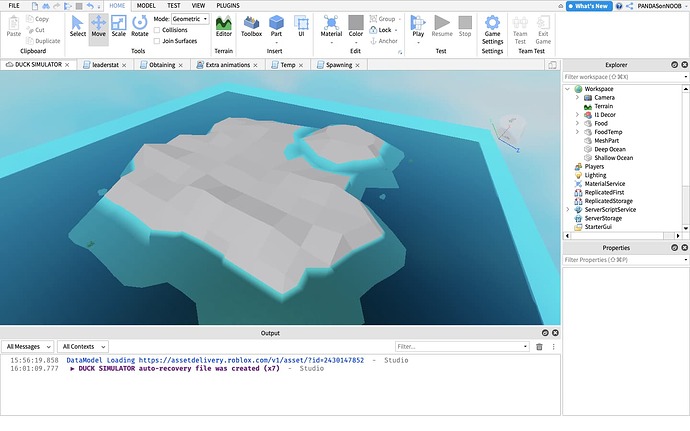Select Terrain in Explorer

(x=603, y=107)
